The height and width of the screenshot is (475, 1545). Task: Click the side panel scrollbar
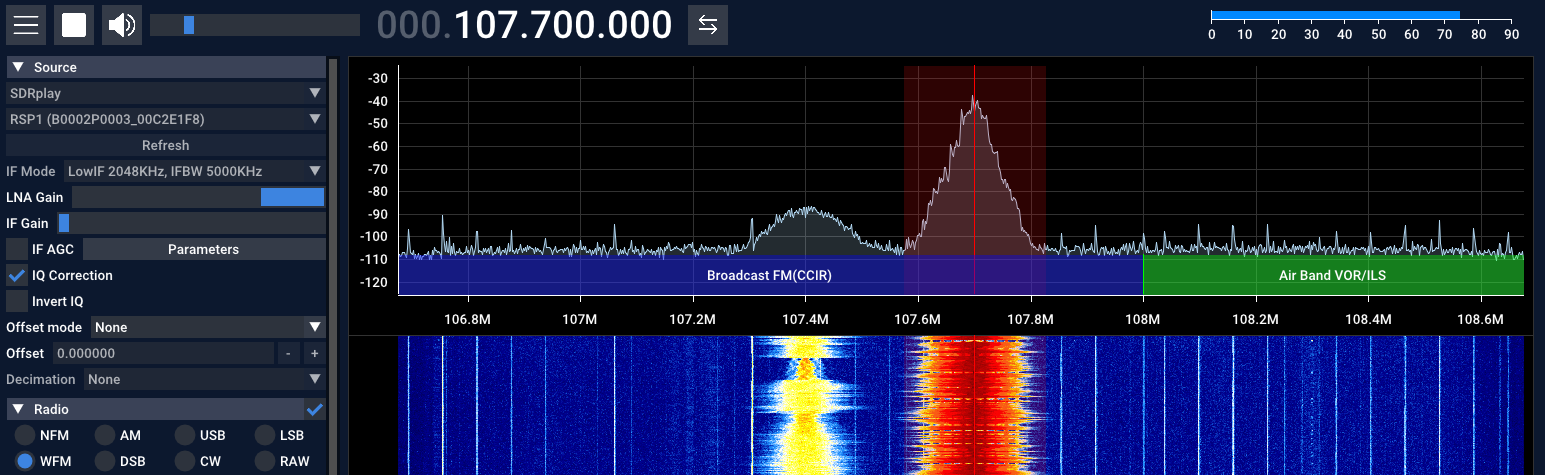[334, 265]
